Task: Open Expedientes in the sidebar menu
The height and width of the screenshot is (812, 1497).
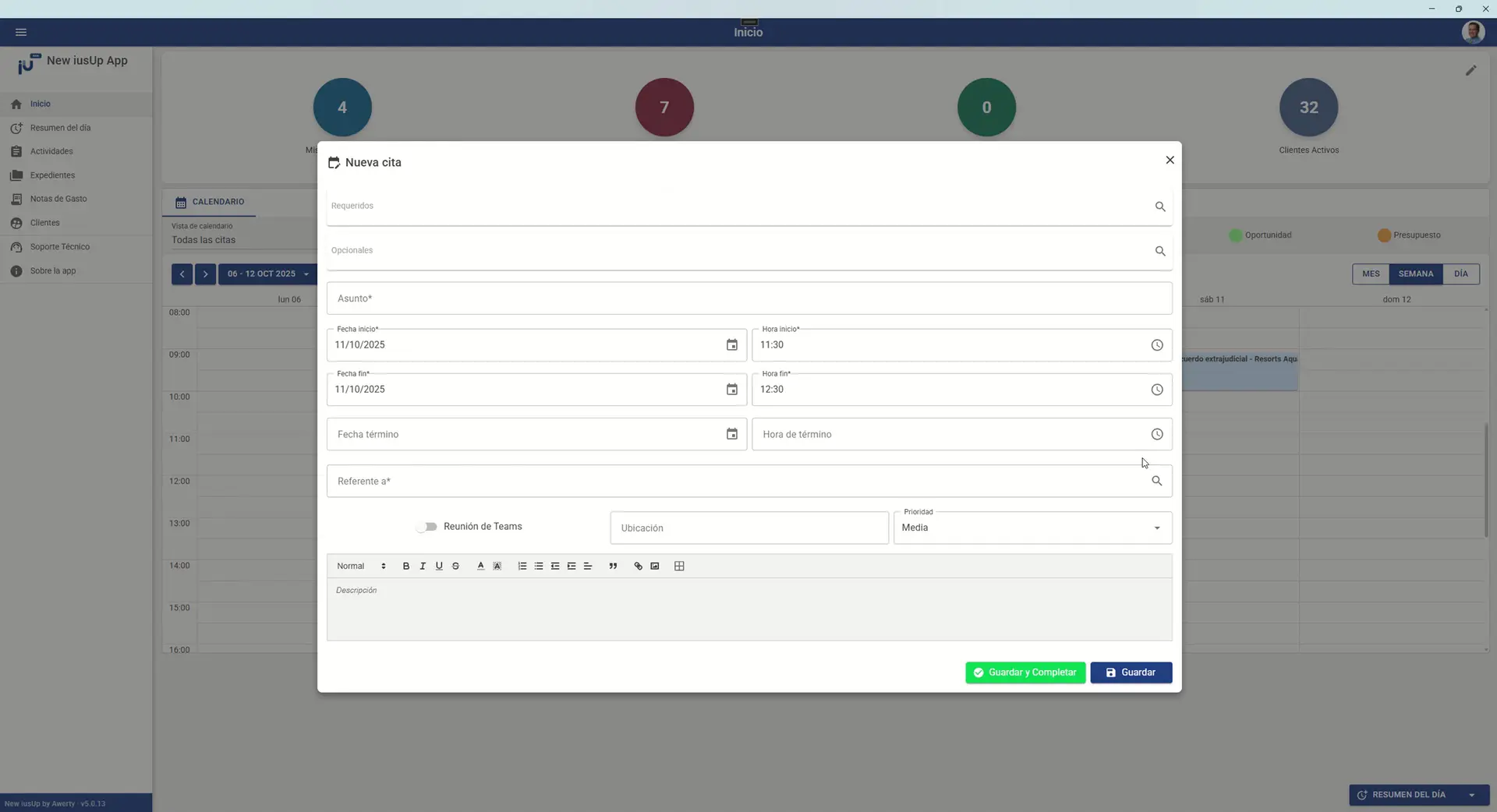Action: (x=52, y=175)
